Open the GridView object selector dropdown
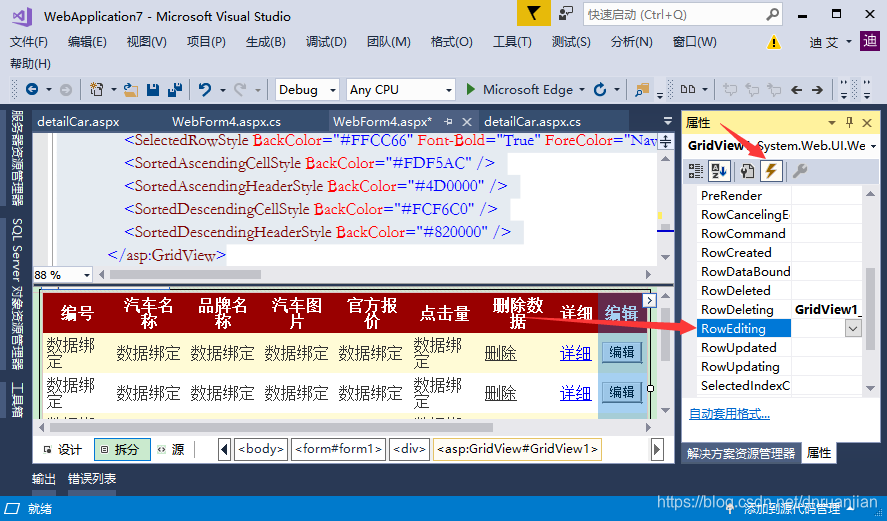This screenshot has height=521, width=887. pyautogui.click(x=873, y=146)
